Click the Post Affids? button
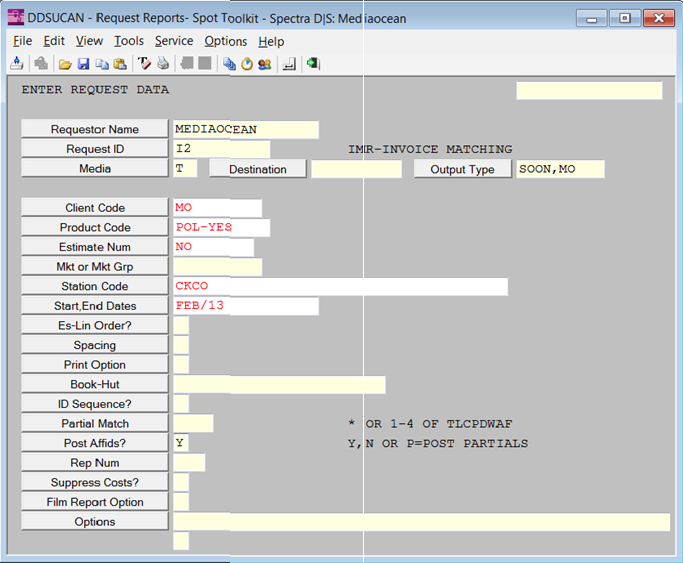The width and height of the screenshot is (683, 563). click(95, 443)
